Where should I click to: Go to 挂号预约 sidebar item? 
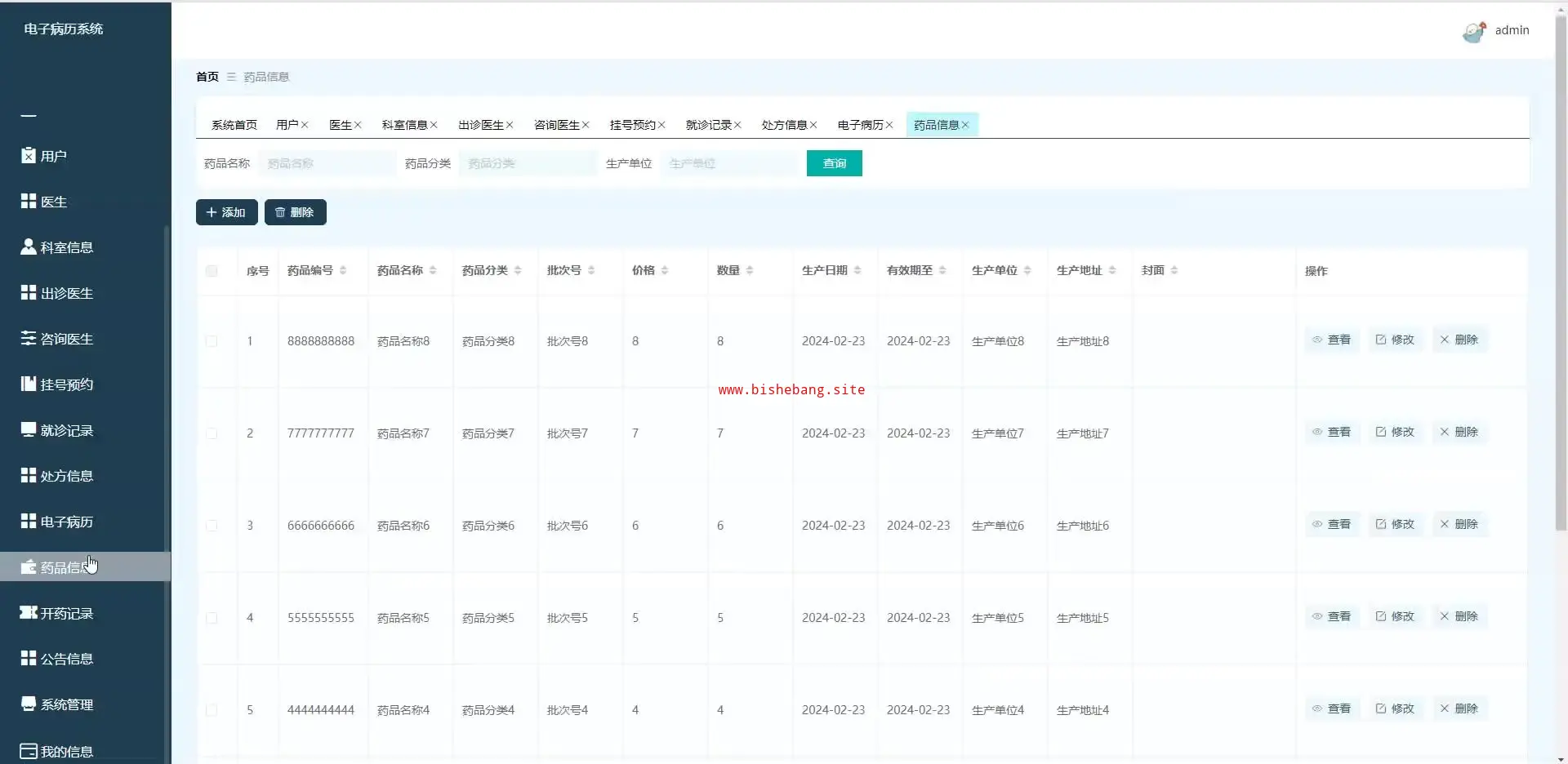[x=66, y=384]
